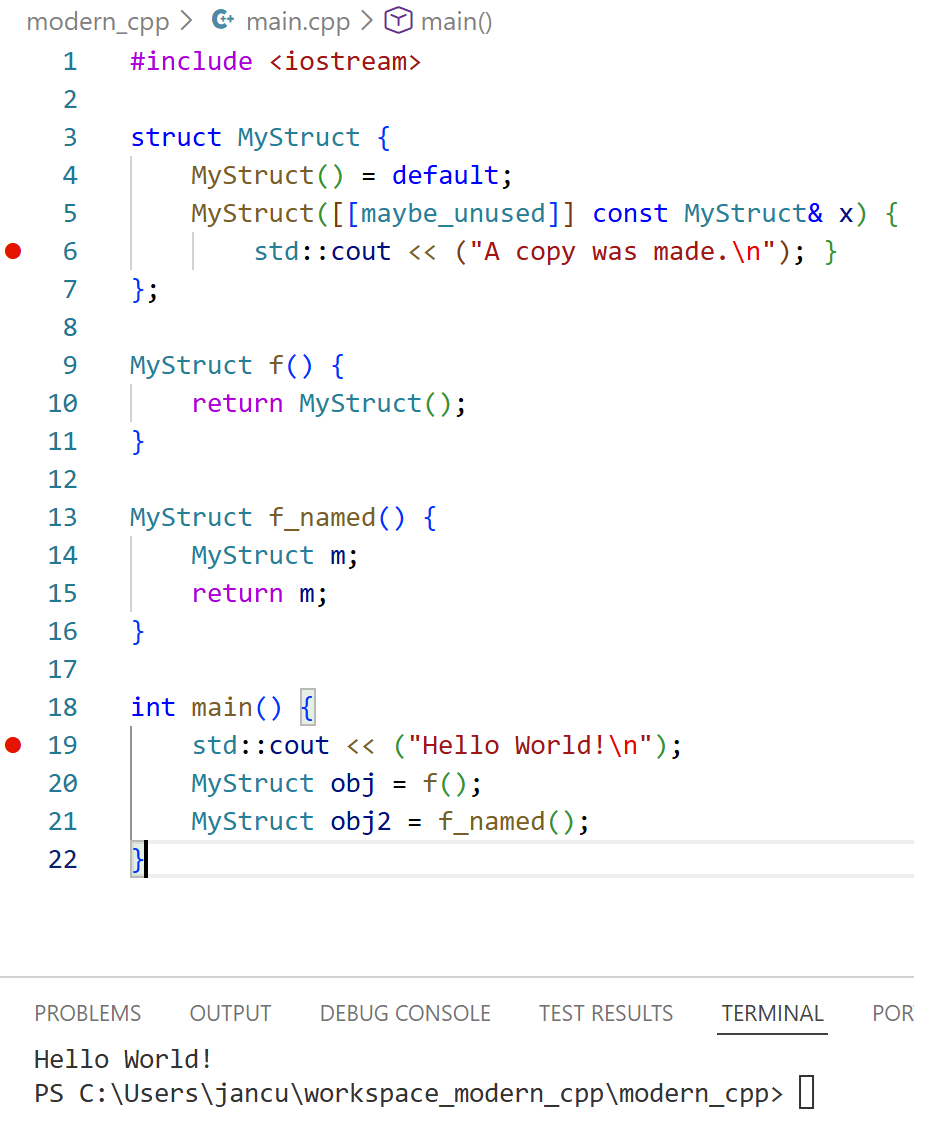The width and height of the screenshot is (943, 1129).
Task: Open the main.cpp breadcrumb item
Action: click(298, 22)
